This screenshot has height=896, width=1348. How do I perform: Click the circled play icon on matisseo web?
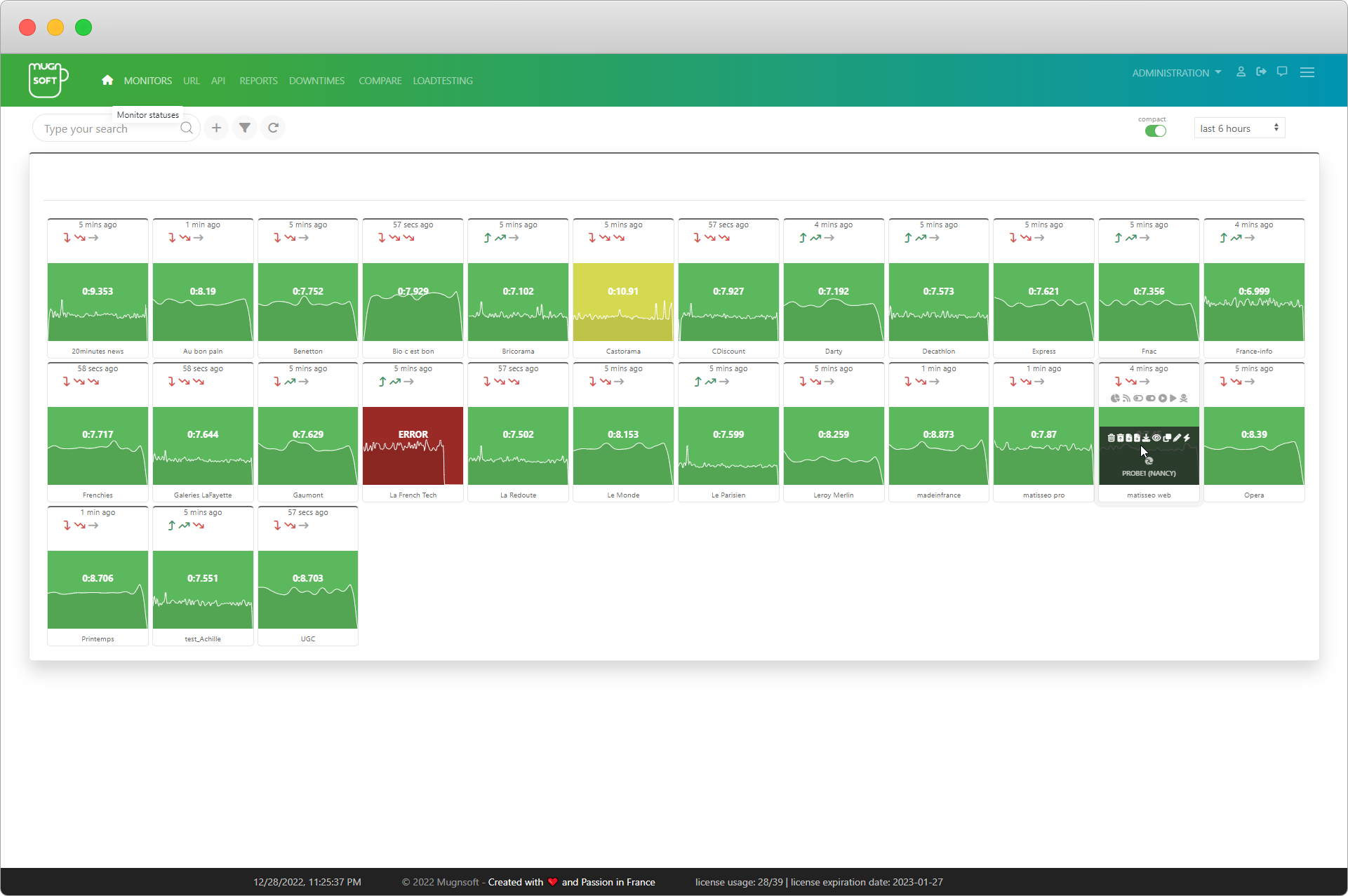(x=1163, y=399)
